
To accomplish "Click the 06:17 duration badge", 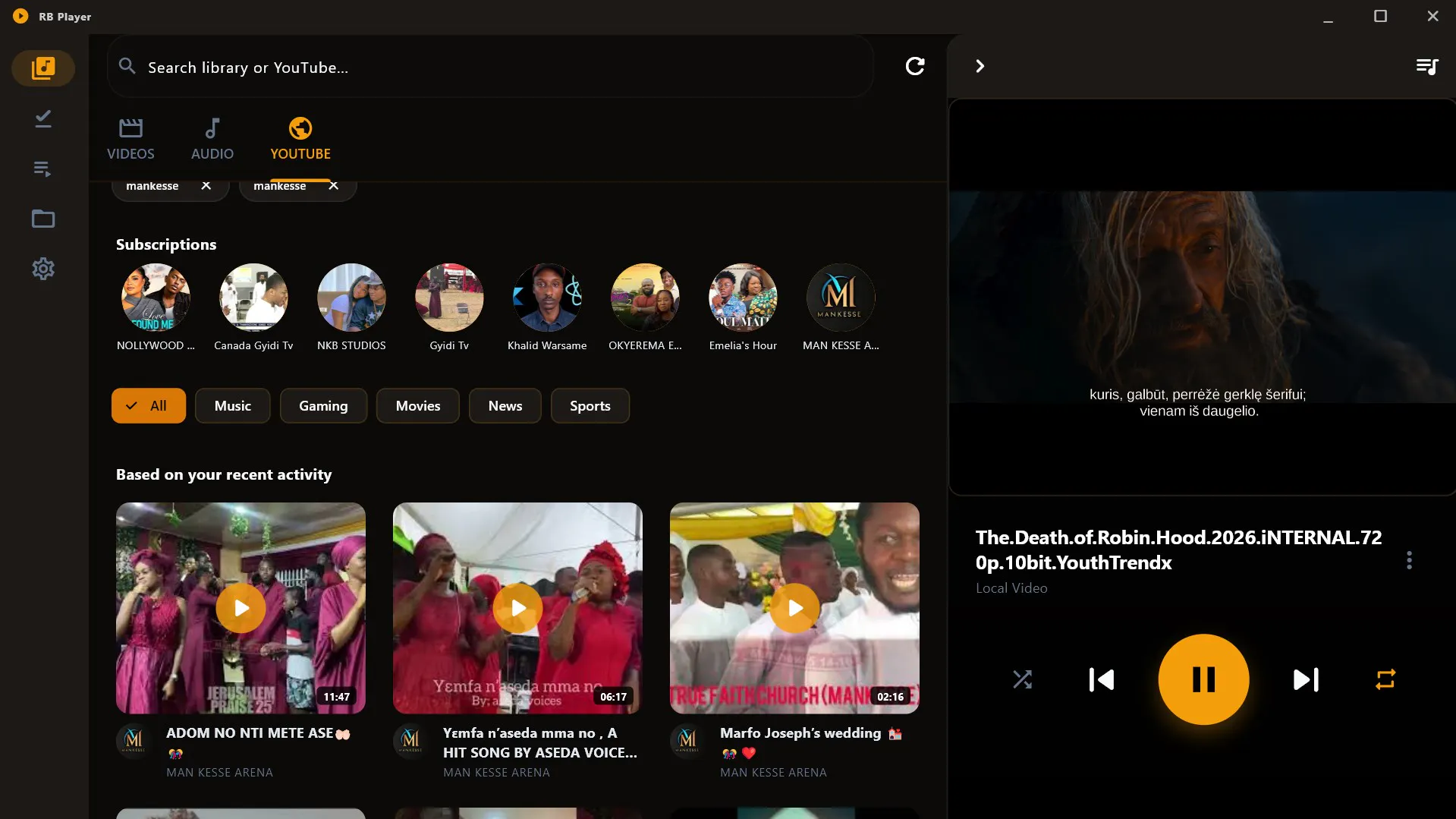I will 613,697.
